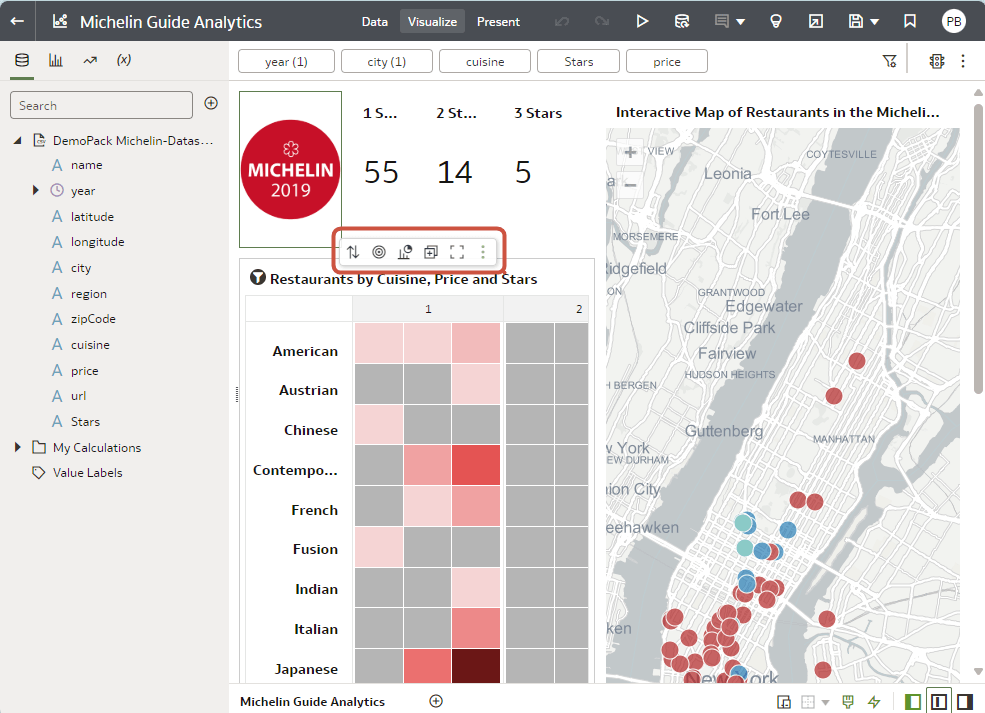Click the 55 one-star count tile
The width and height of the screenshot is (985, 713).
pyautogui.click(x=381, y=172)
